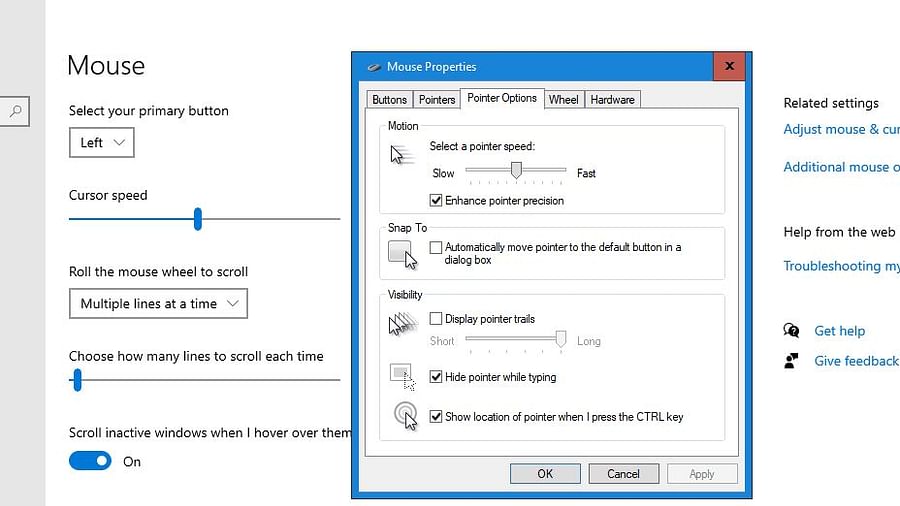Screen dimensions: 900x506
Task: Click the lines to scroll slider handle
Action: (77, 380)
